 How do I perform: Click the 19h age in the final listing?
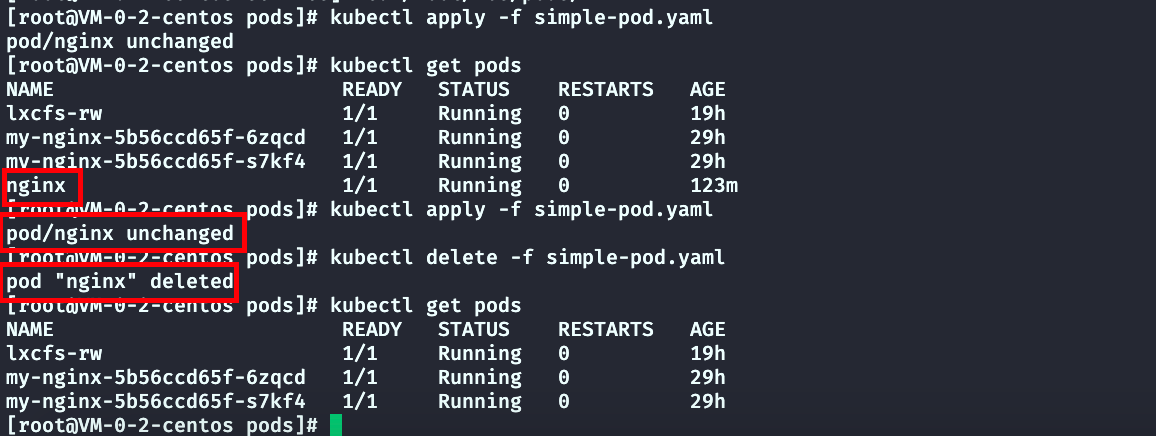[x=708, y=353]
